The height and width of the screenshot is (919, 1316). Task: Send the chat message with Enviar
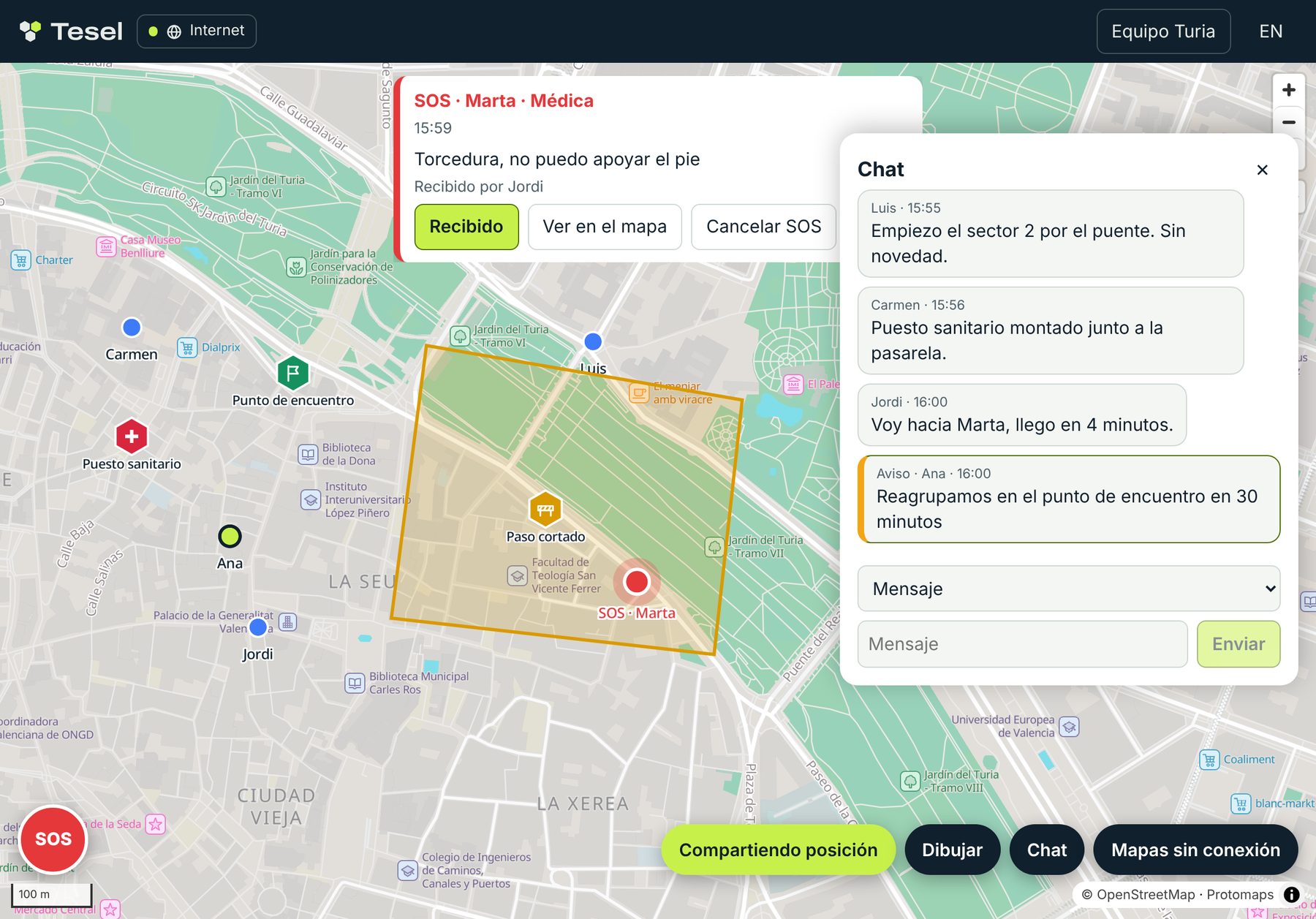(1239, 644)
